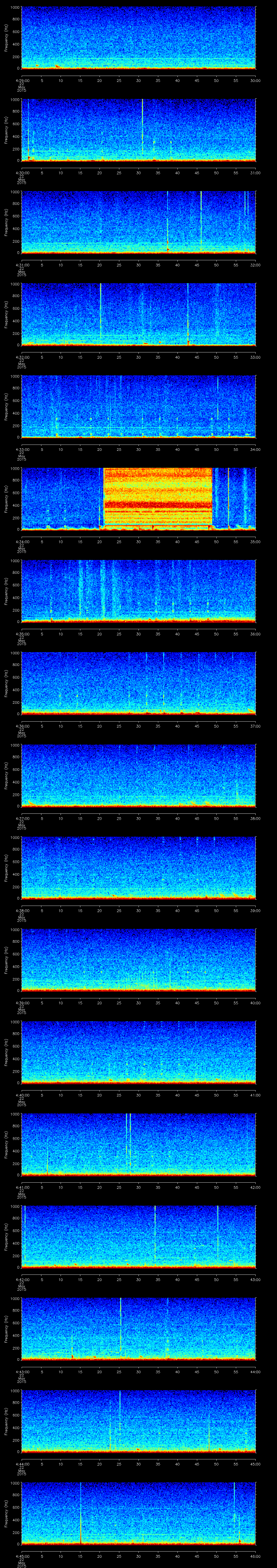Select the spectrogram panel starting at 4:33:00
Viewport: 277px width, 1568px height.
139,407
